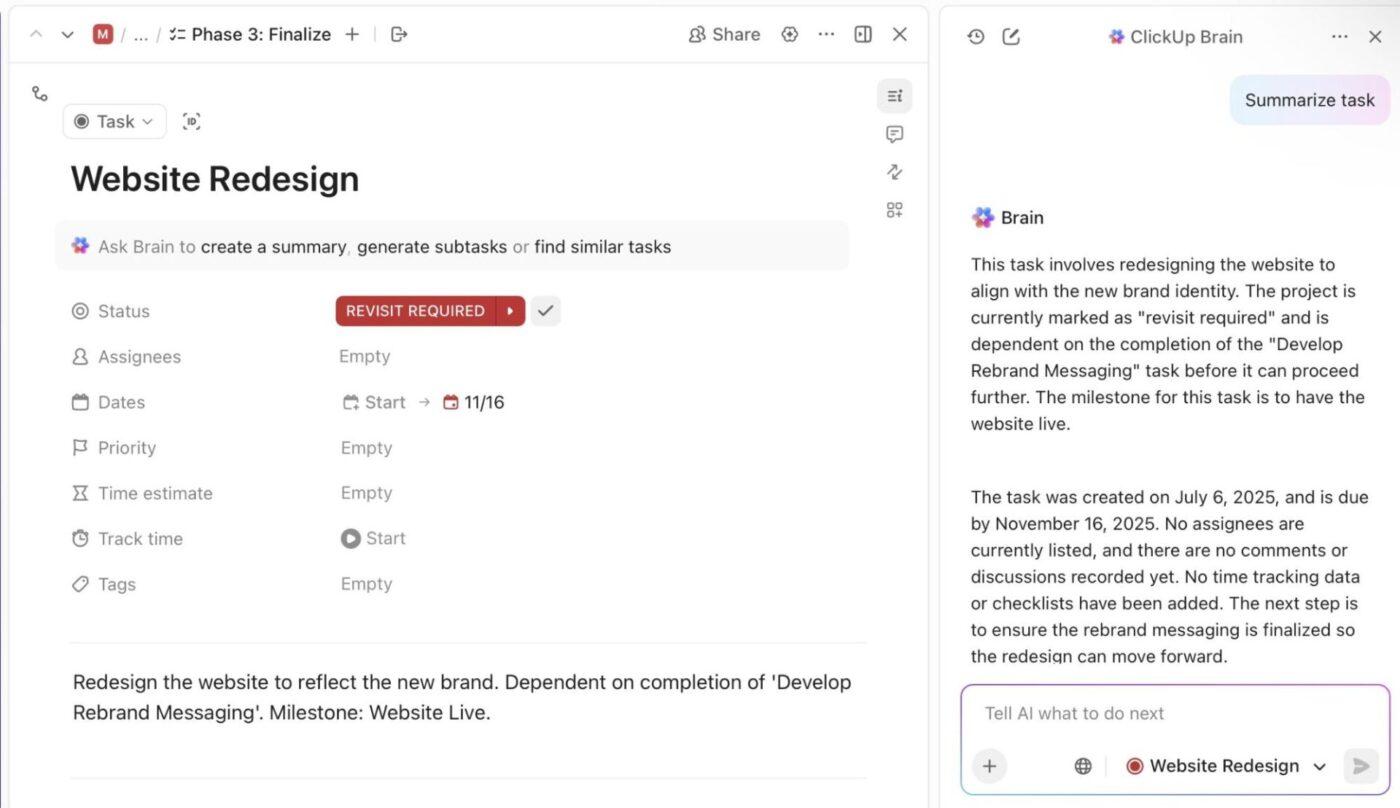1400x808 pixels.
Task: Toggle the right sidebar layout panel
Action: [x=862, y=34]
